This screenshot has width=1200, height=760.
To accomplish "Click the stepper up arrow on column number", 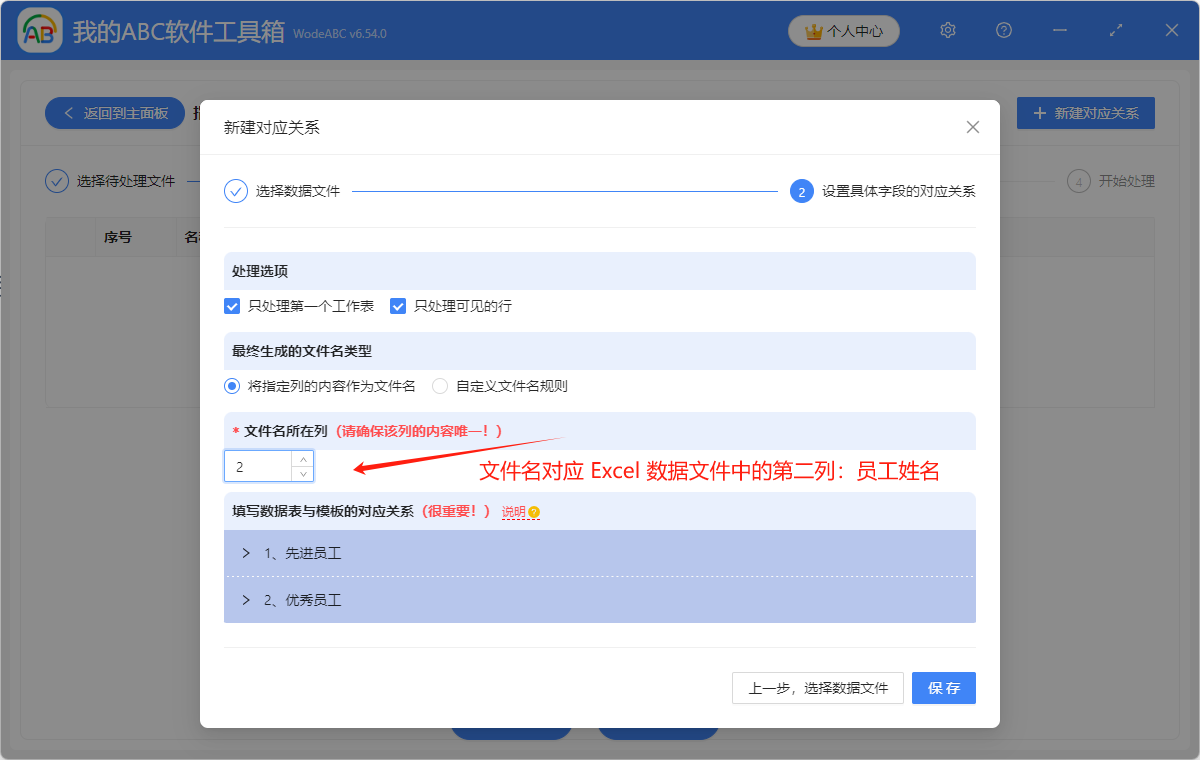I will point(303,460).
